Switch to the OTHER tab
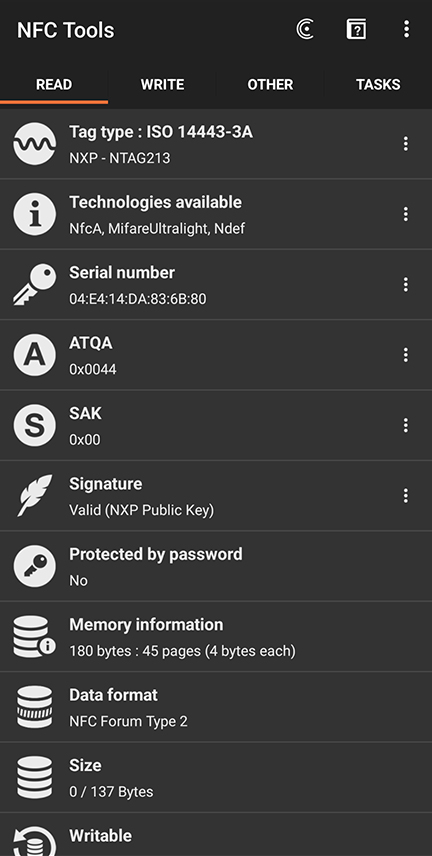Viewport: 432px width, 856px height. [x=270, y=85]
